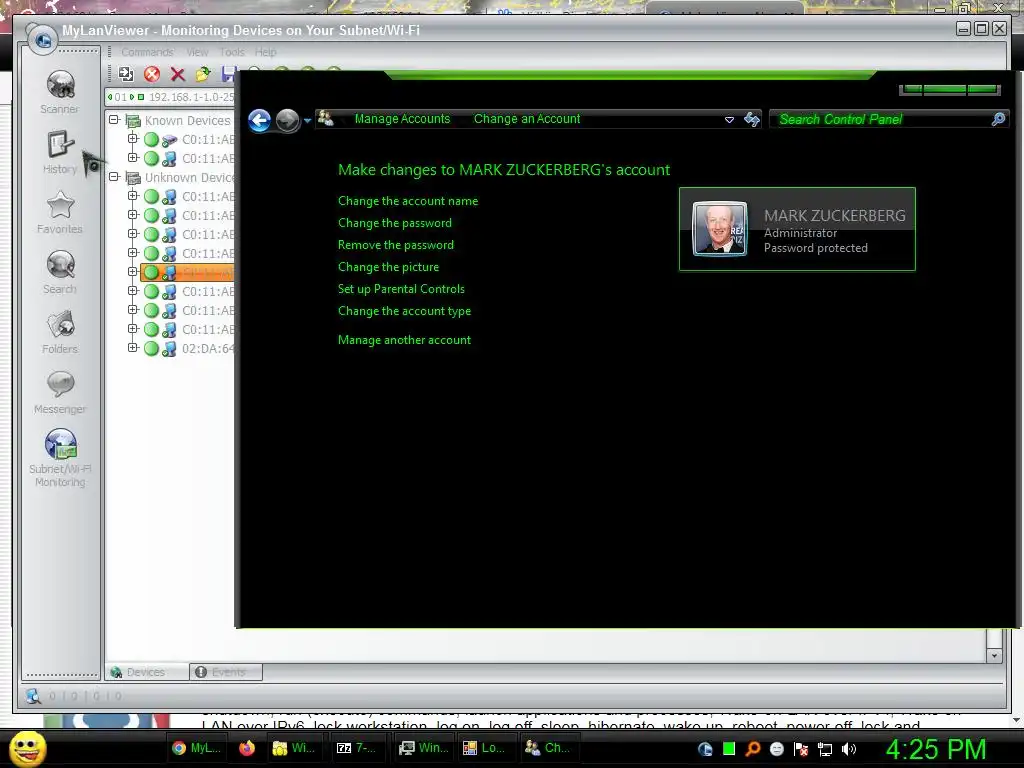Switch to the Events tab

point(226,672)
